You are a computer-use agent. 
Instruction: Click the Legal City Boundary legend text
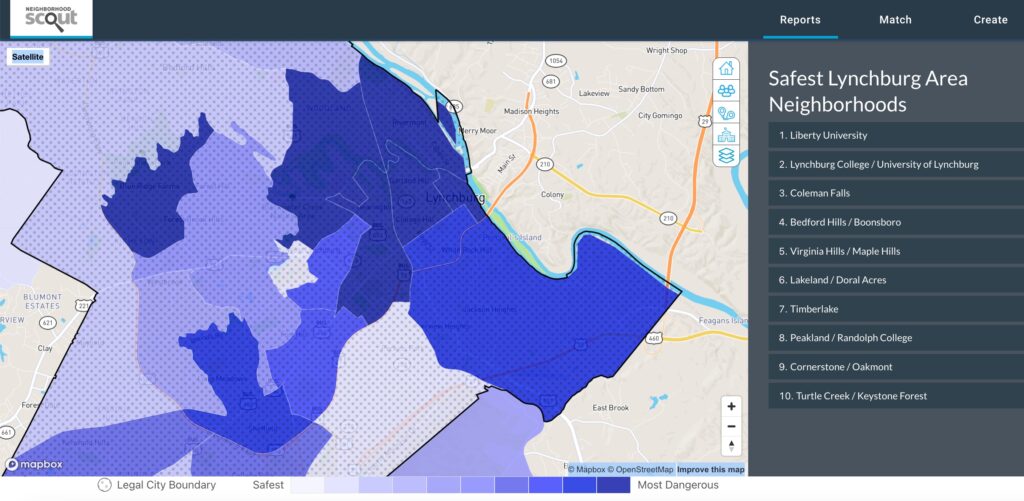tap(166, 485)
